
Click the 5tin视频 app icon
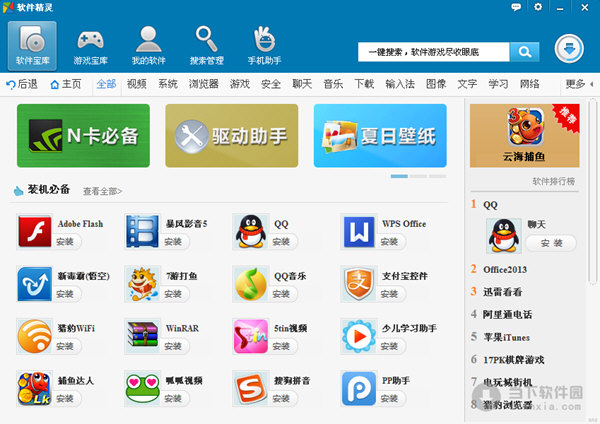250,336
